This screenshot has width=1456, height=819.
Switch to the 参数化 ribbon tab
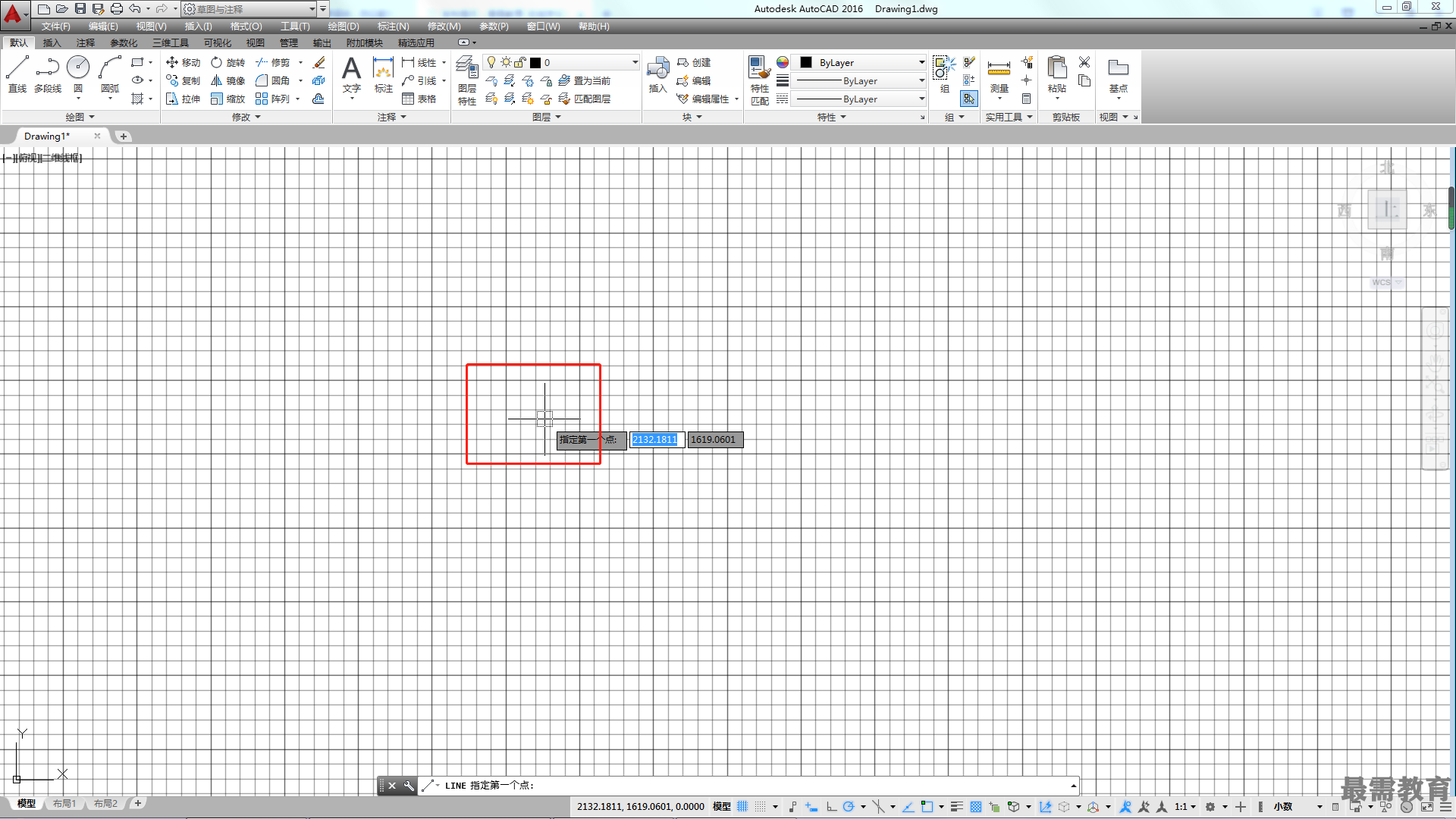click(x=124, y=42)
